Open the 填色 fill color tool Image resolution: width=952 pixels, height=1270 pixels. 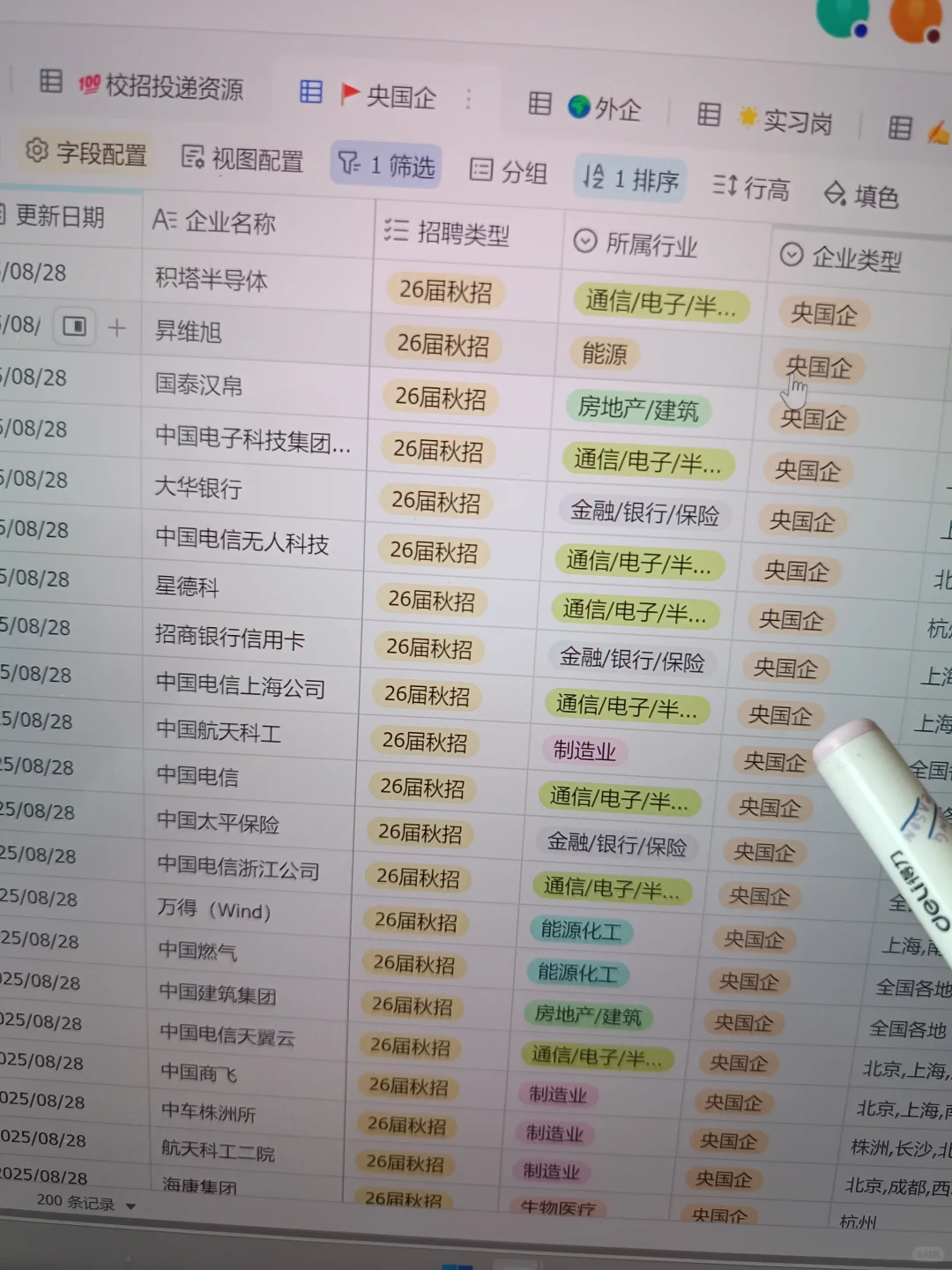861,194
